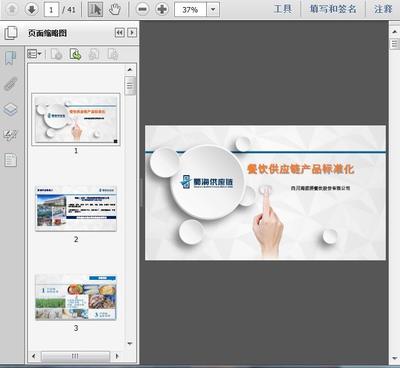Open the 填写和签名 pane
This screenshot has width=400, height=368.
(333, 9)
